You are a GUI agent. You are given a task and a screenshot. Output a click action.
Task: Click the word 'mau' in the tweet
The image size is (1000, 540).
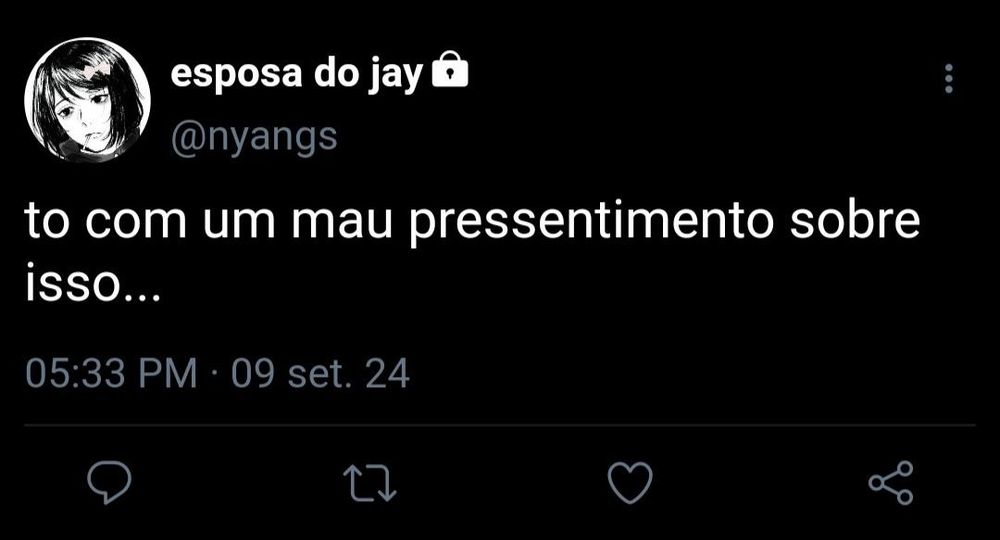(342, 223)
